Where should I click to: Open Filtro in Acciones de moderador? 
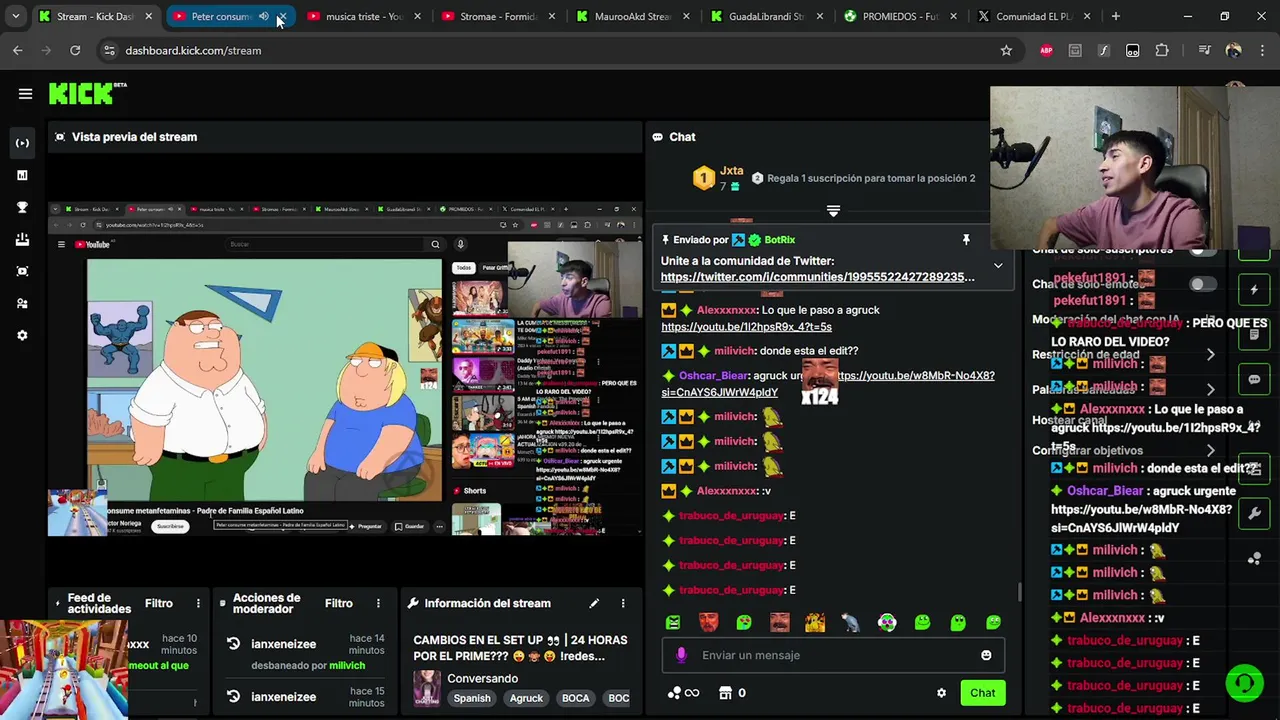click(338, 603)
